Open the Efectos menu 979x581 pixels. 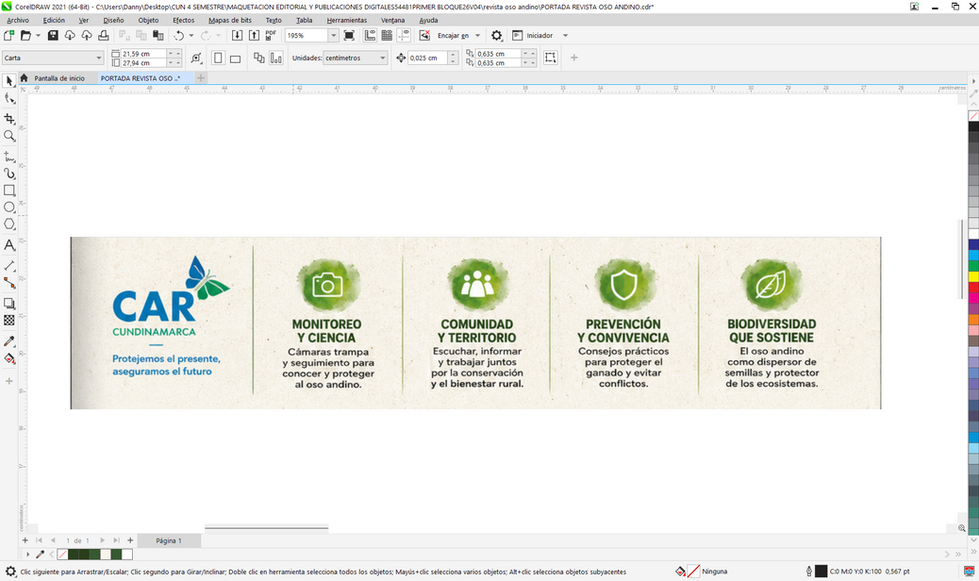(184, 20)
